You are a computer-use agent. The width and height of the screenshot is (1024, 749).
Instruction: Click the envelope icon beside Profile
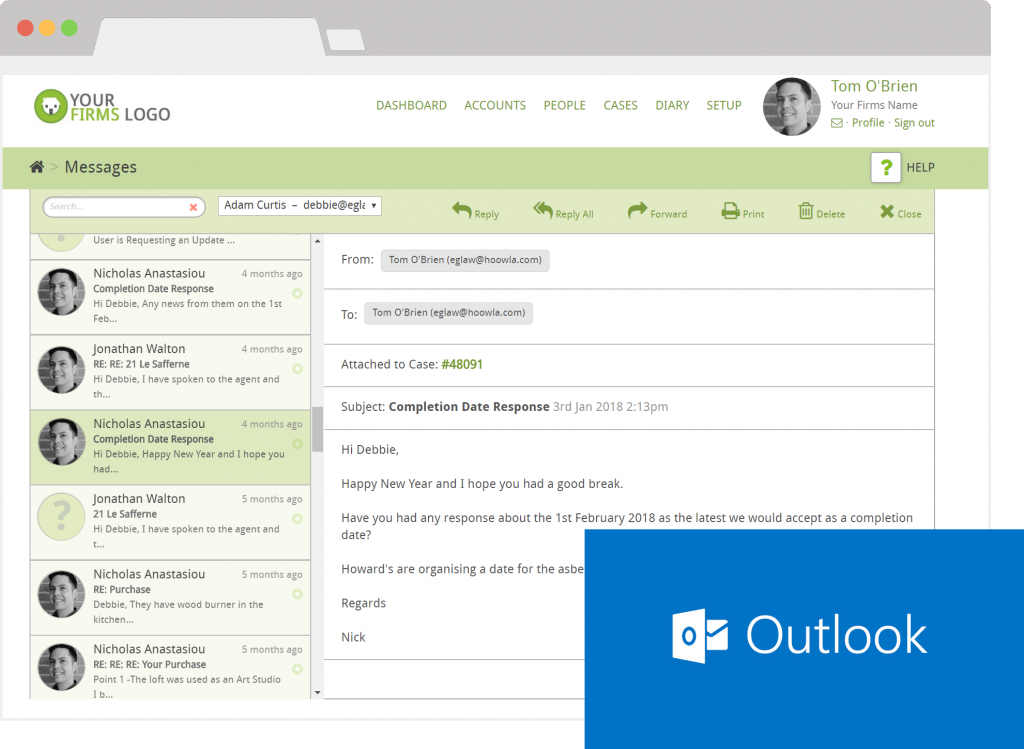pyautogui.click(x=837, y=123)
